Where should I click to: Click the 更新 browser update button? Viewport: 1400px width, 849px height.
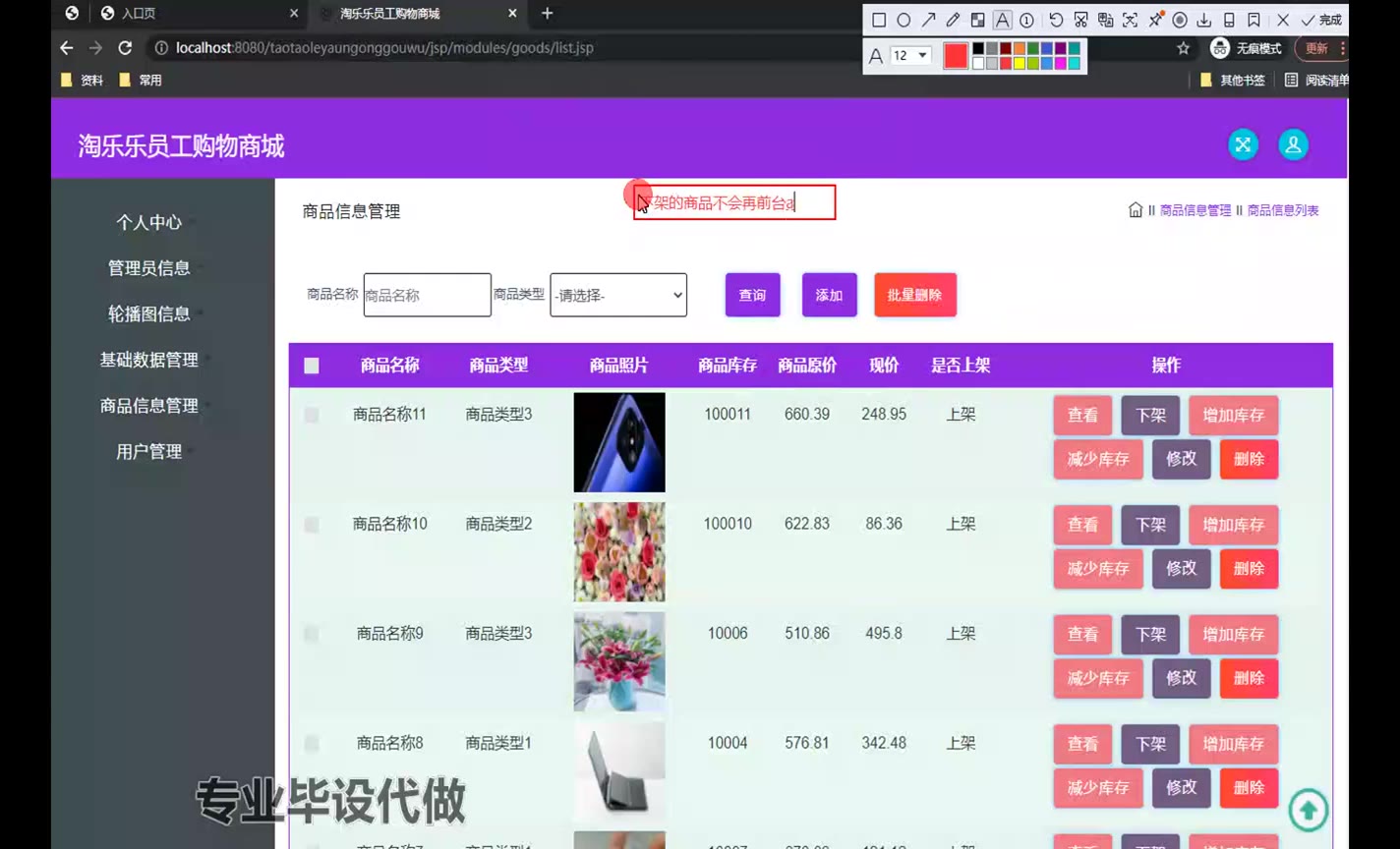[1319, 48]
